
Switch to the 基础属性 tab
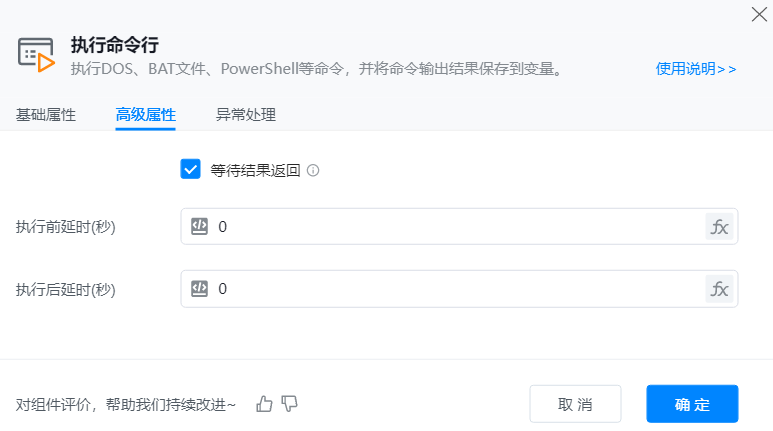46,114
